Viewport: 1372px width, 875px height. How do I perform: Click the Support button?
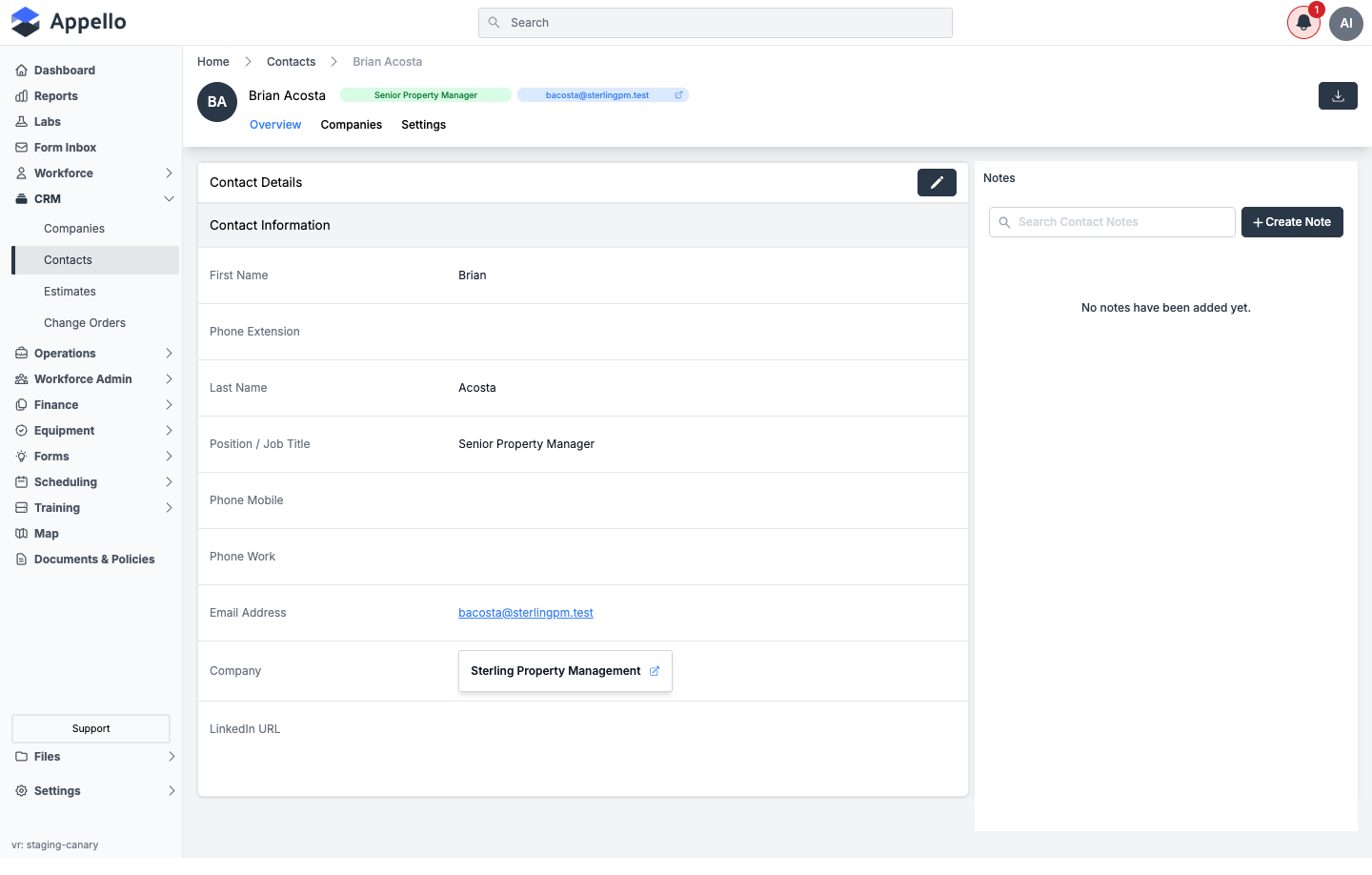coord(91,728)
